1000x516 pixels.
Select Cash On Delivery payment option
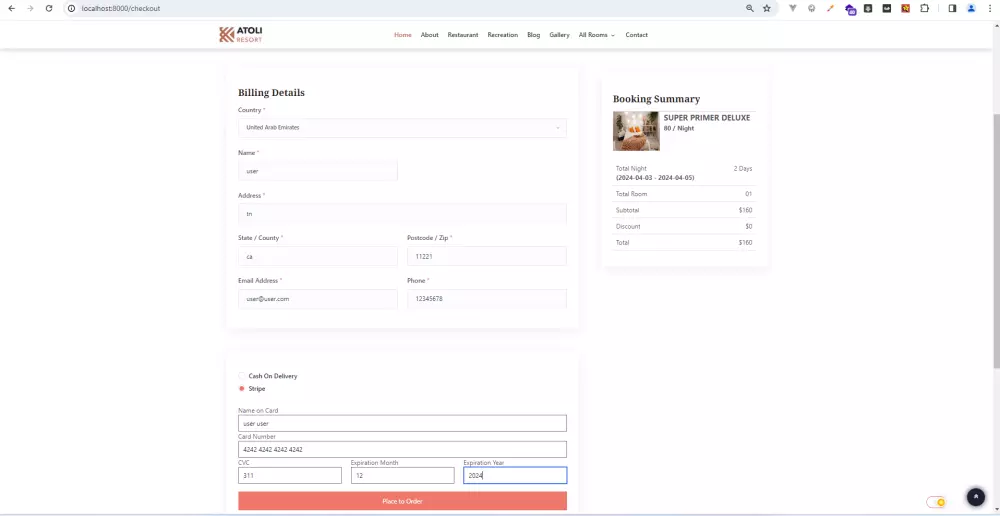point(242,376)
